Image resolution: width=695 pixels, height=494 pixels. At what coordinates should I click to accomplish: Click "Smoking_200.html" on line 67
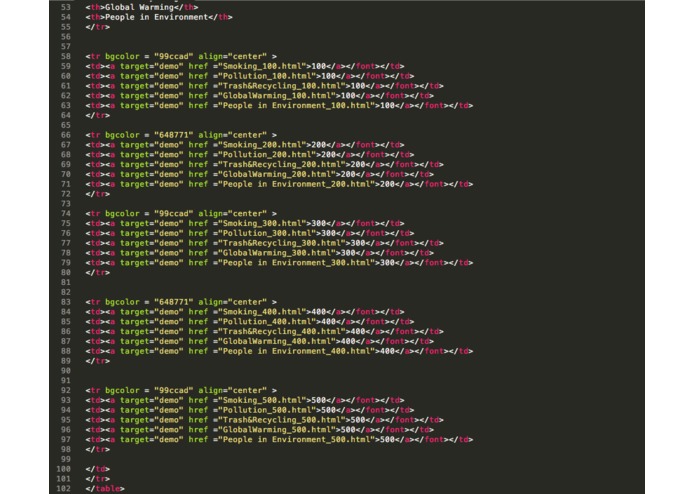pyautogui.click(x=262, y=144)
